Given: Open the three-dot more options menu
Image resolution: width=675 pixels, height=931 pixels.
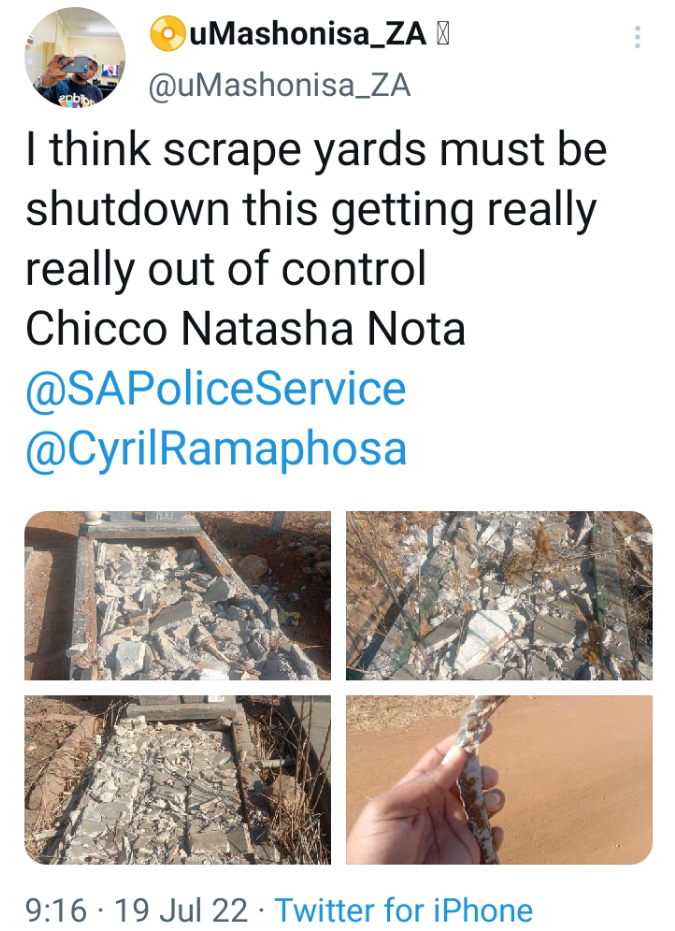Looking at the screenshot, I should pyautogui.click(x=637, y=37).
